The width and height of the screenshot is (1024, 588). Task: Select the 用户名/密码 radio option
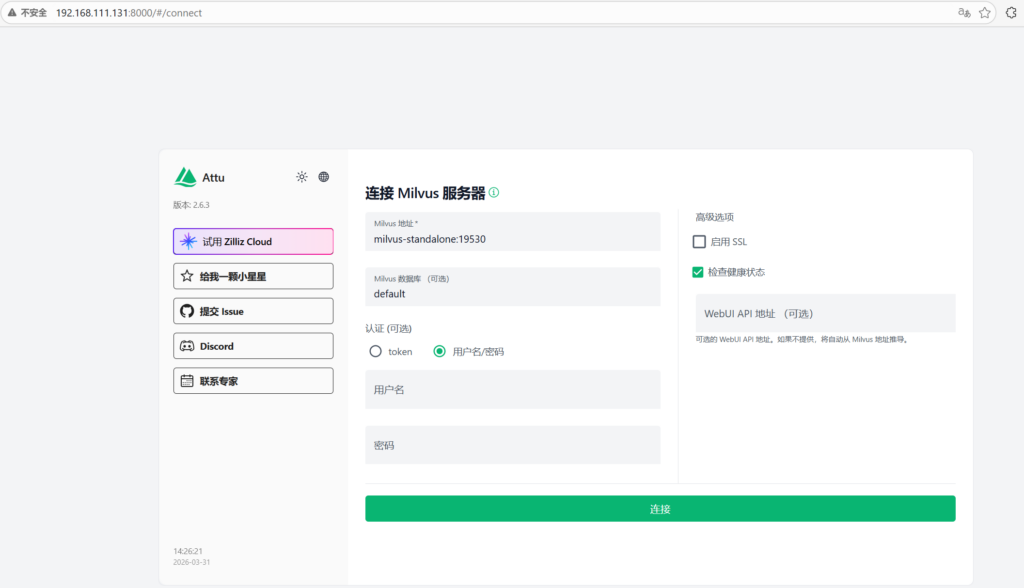point(439,352)
